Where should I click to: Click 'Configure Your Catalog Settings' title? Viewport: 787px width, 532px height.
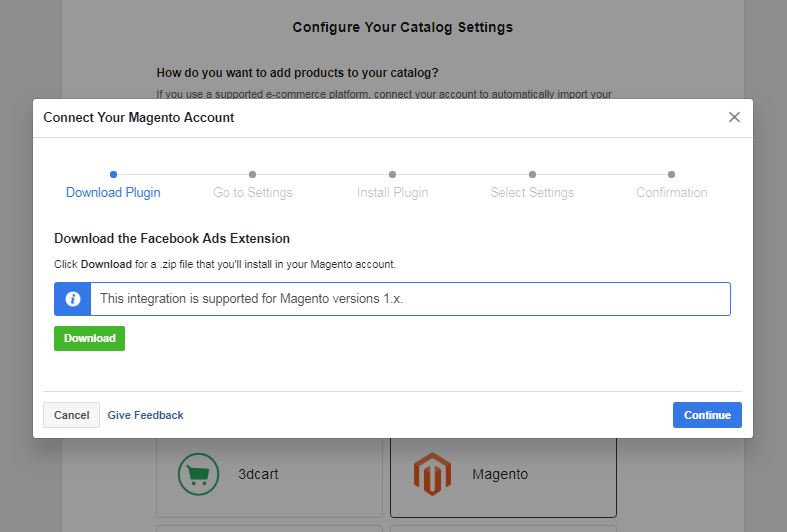pyautogui.click(x=403, y=27)
